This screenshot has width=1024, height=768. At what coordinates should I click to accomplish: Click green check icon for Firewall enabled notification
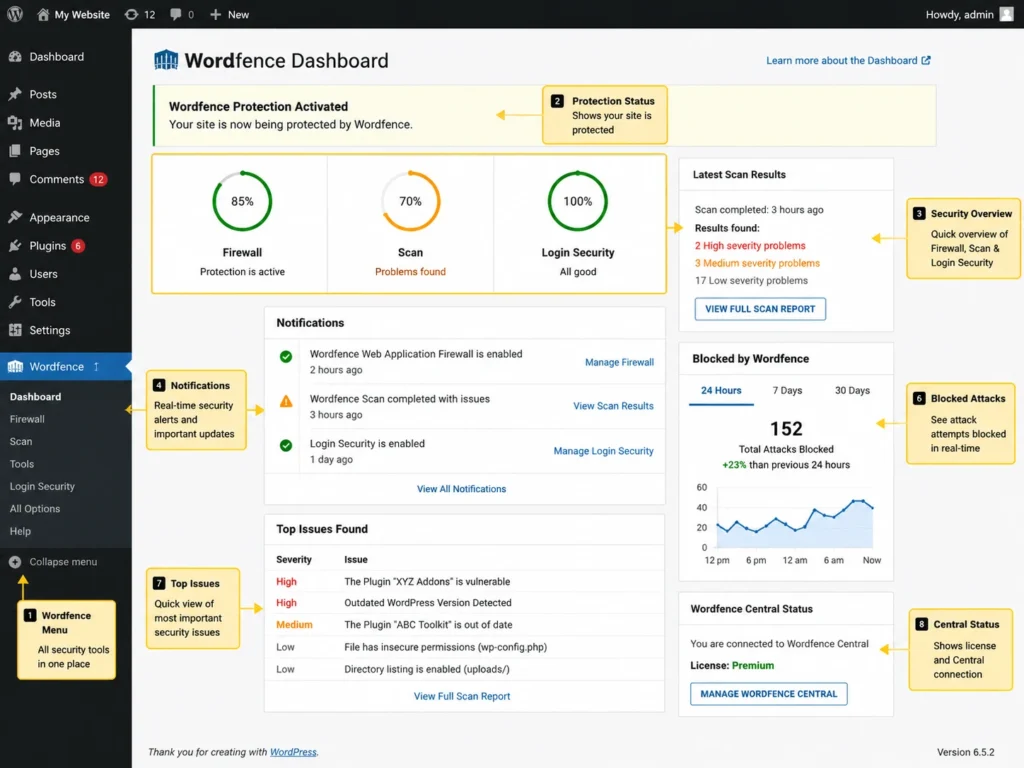coord(286,357)
